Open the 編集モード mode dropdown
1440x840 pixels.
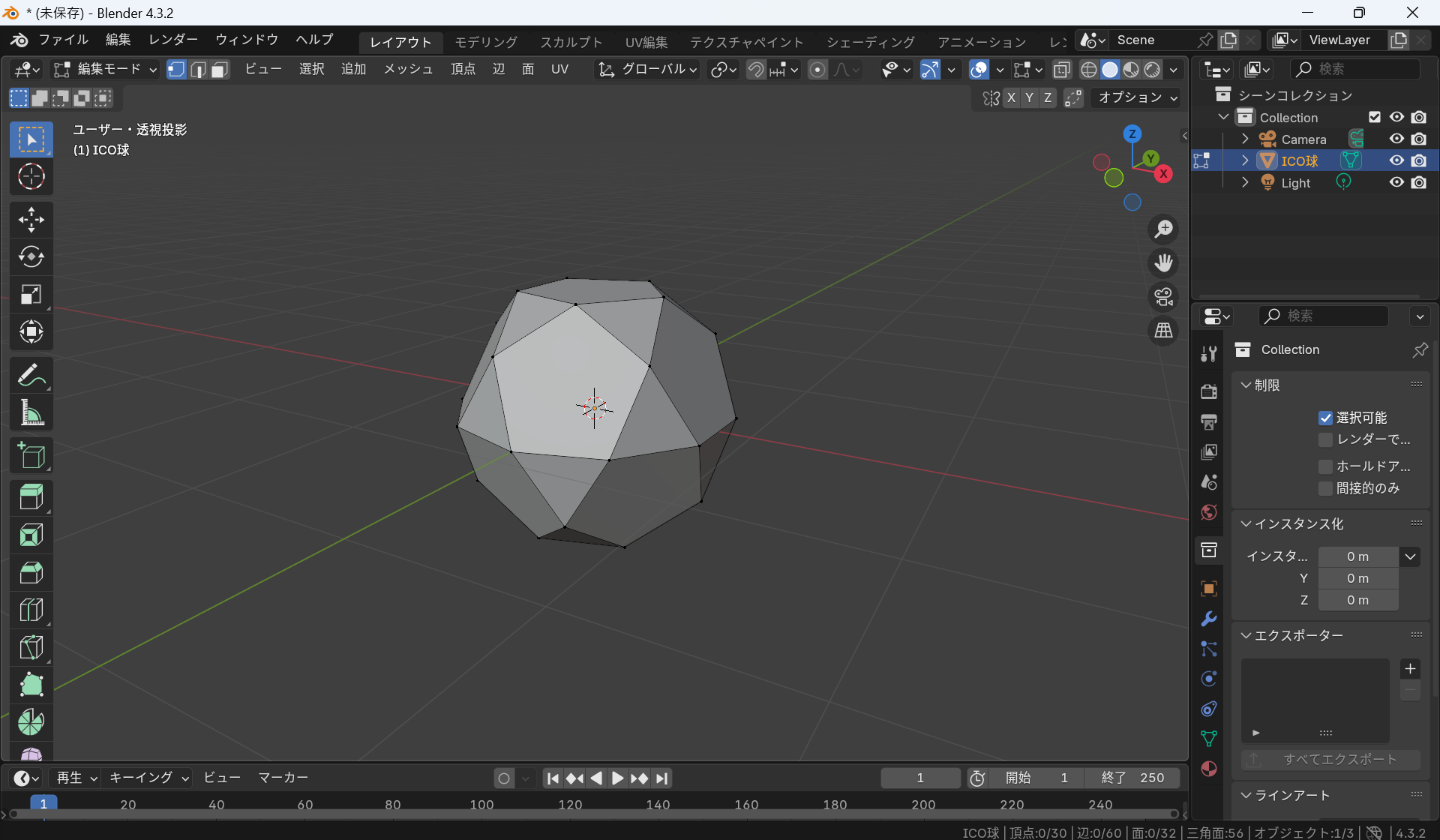105,70
